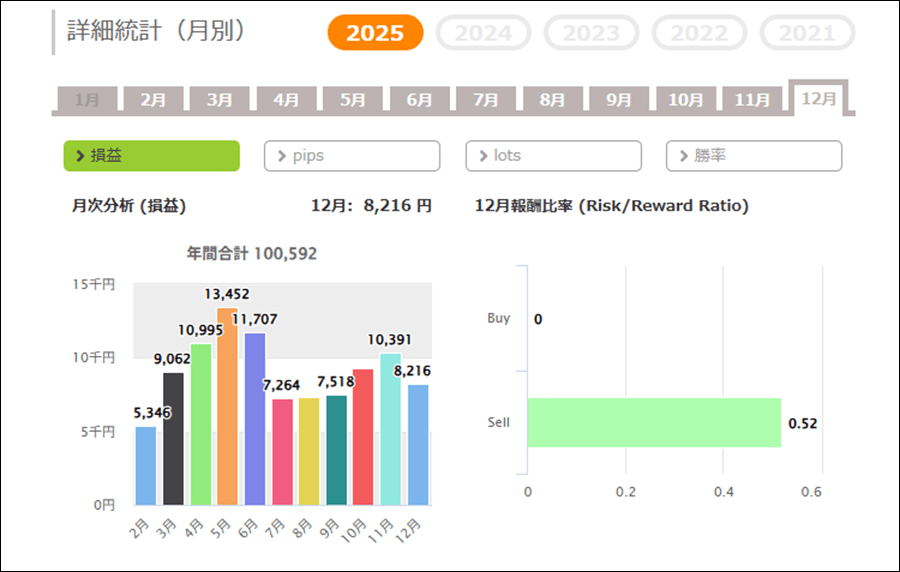This screenshot has height=572, width=900.
Task: Go to the 11月 tab
Action: pyautogui.click(x=752, y=99)
